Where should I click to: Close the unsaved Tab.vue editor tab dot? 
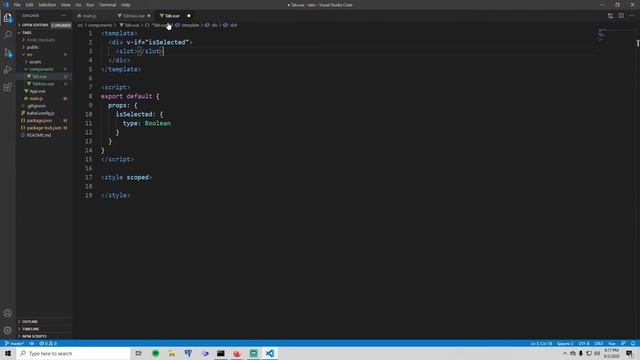(x=189, y=16)
